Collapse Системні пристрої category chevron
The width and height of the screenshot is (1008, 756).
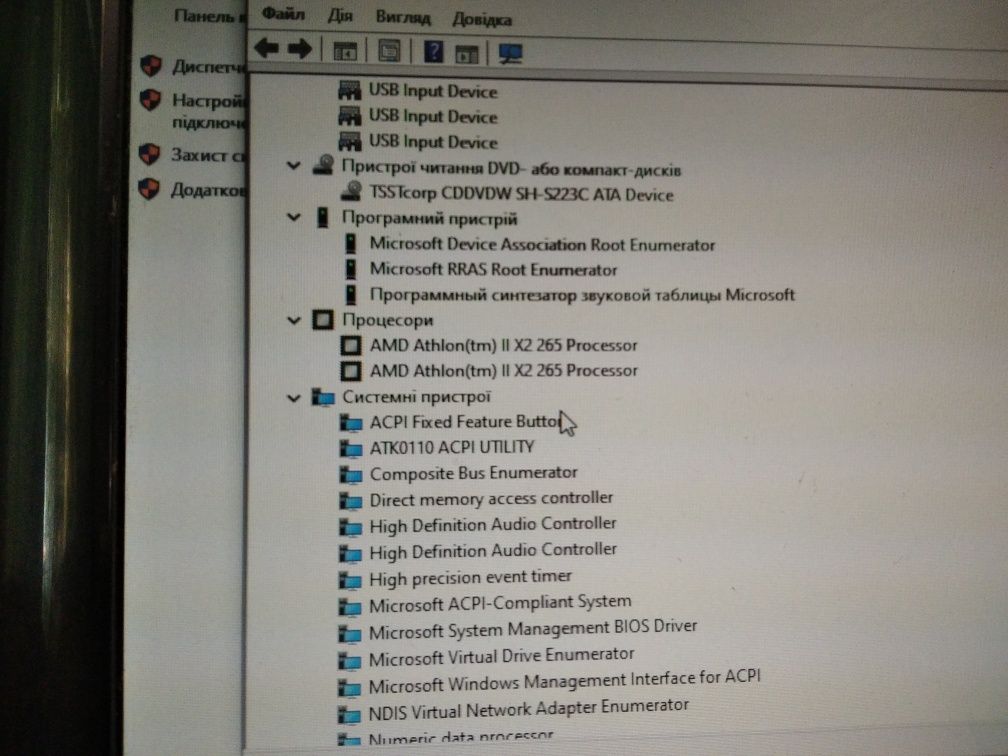coord(294,398)
